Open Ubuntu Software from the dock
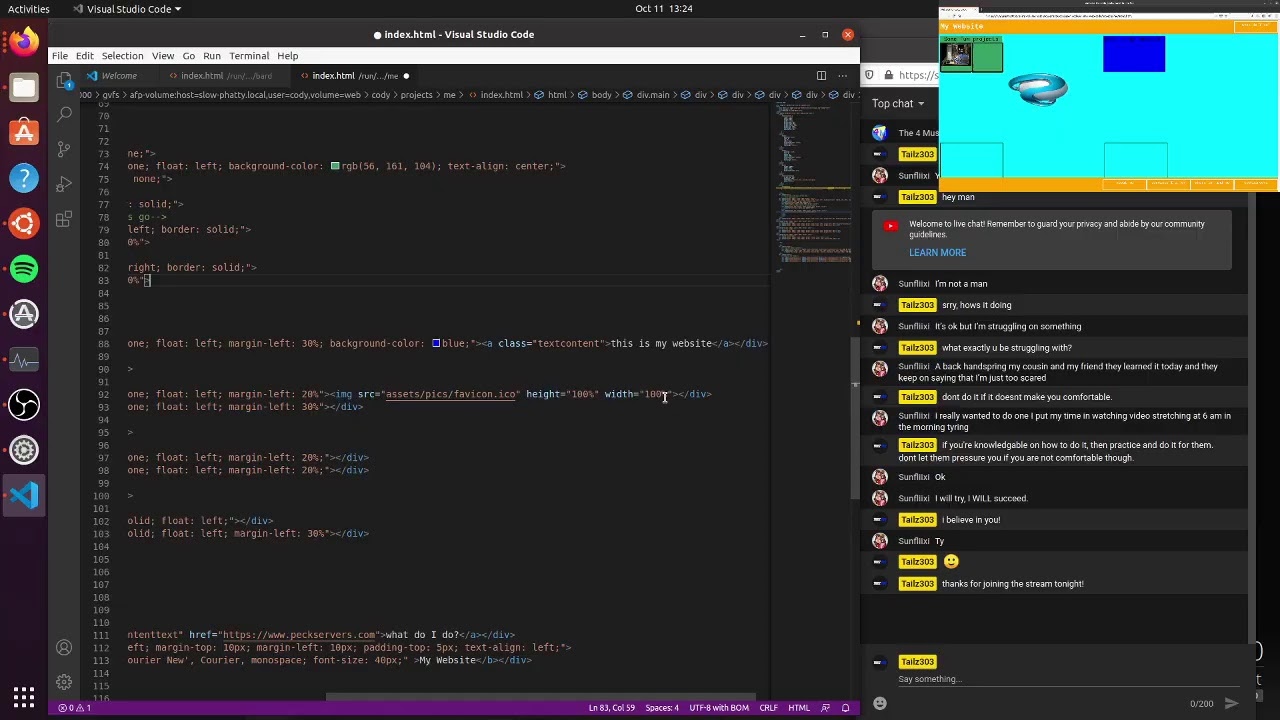Screen dimensions: 1280x720 24,132
